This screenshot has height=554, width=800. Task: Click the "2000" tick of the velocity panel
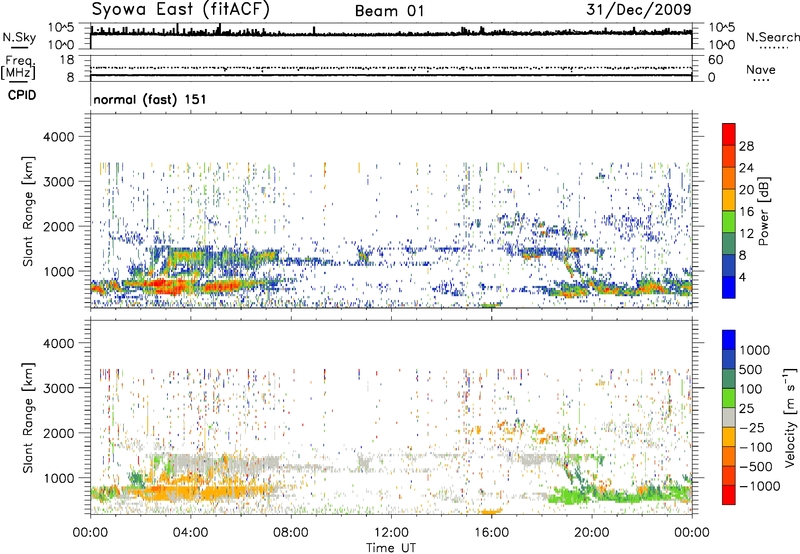click(x=59, y=433)
